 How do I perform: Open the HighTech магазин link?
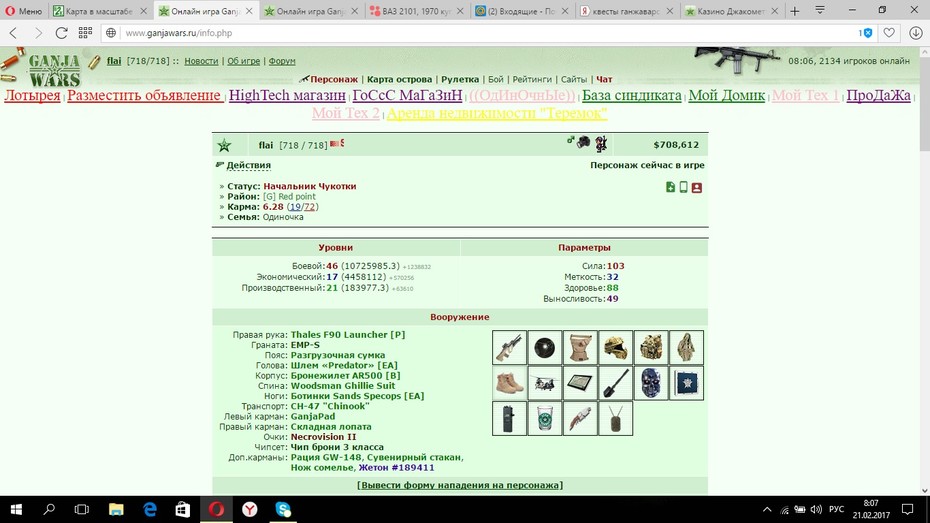[287, 95]
